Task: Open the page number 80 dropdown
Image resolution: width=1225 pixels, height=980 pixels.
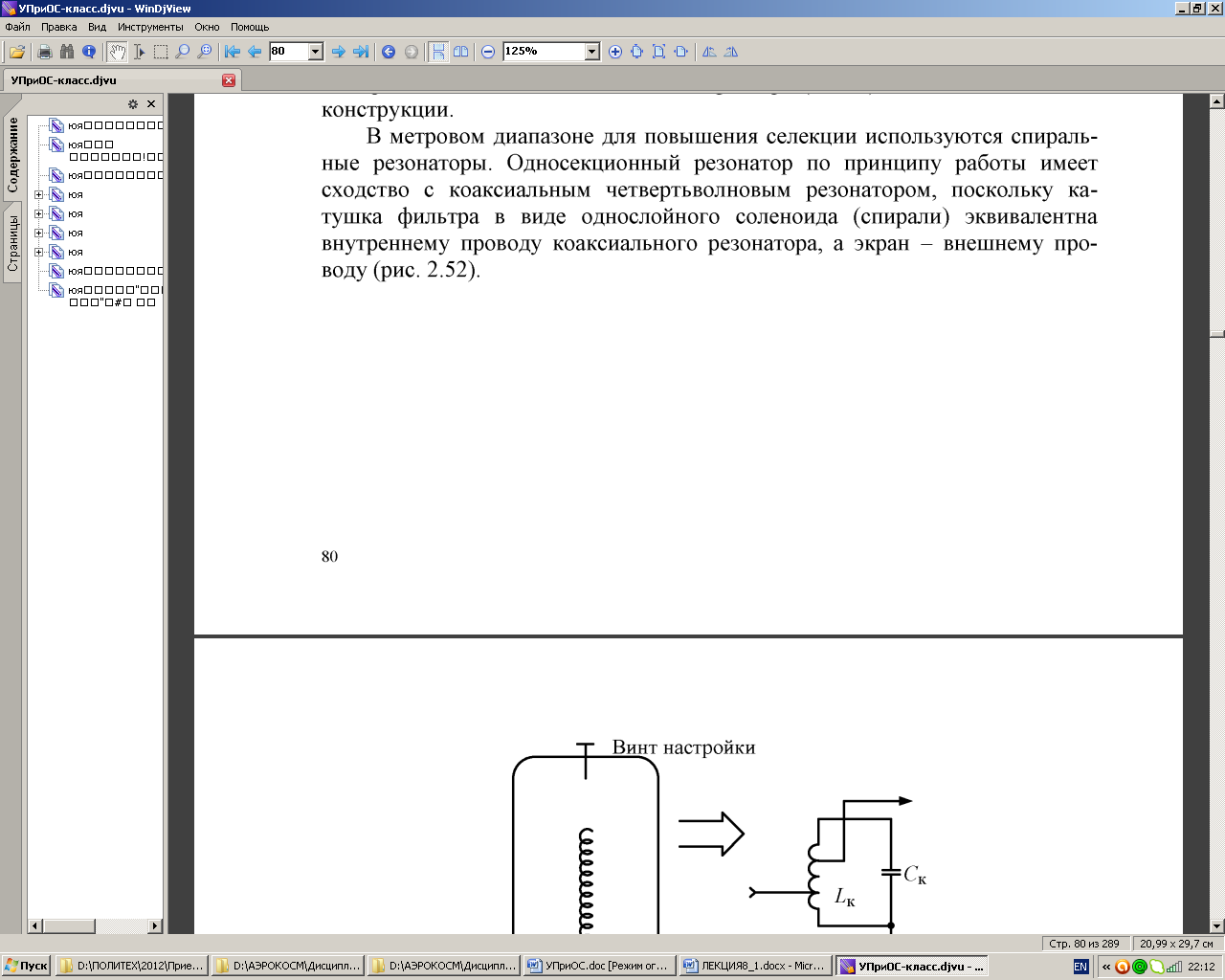Action: (315, 52)
